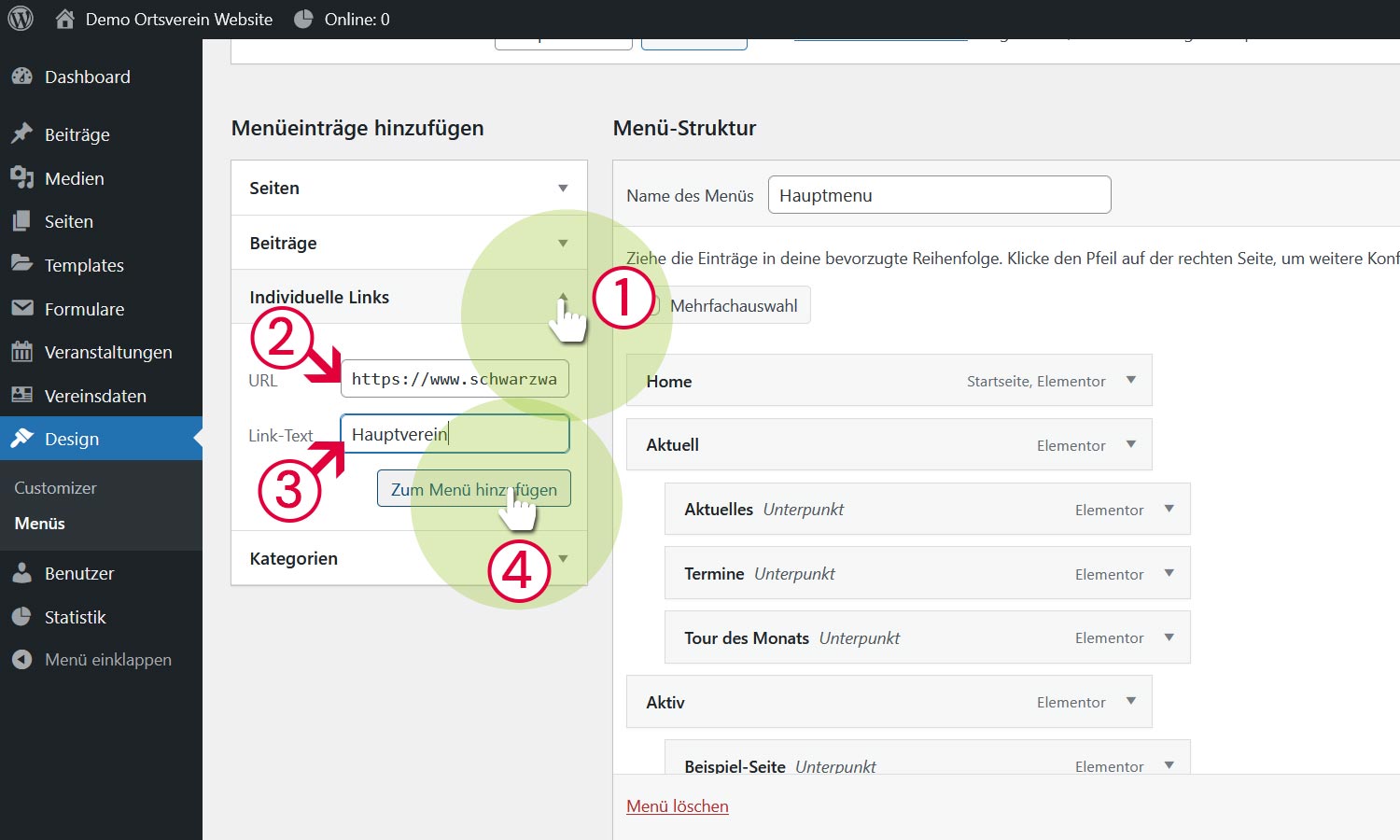Click the Dashboard gauge icon

(22, 77)
